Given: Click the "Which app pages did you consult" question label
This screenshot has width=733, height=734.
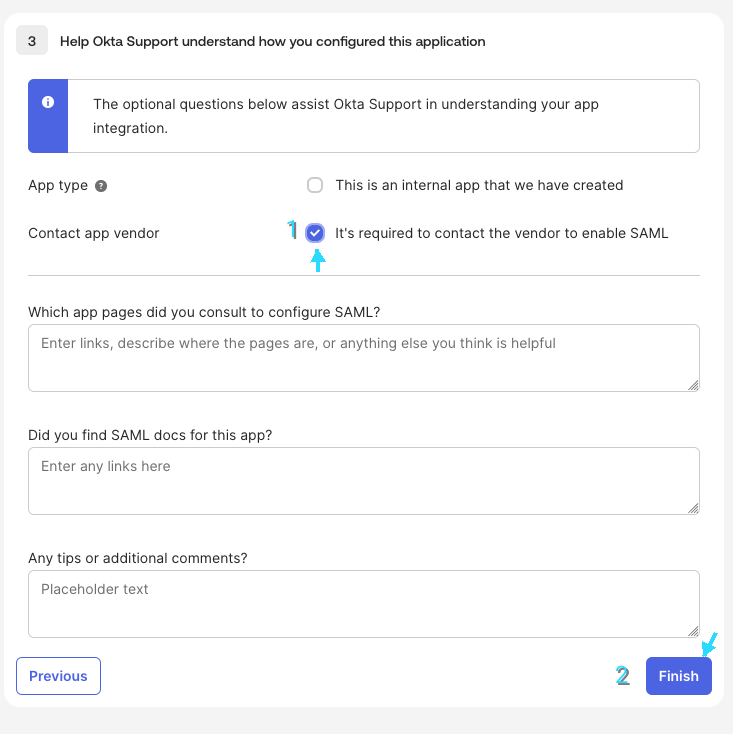Looking at the screenshot, I should tap(204, 311).
